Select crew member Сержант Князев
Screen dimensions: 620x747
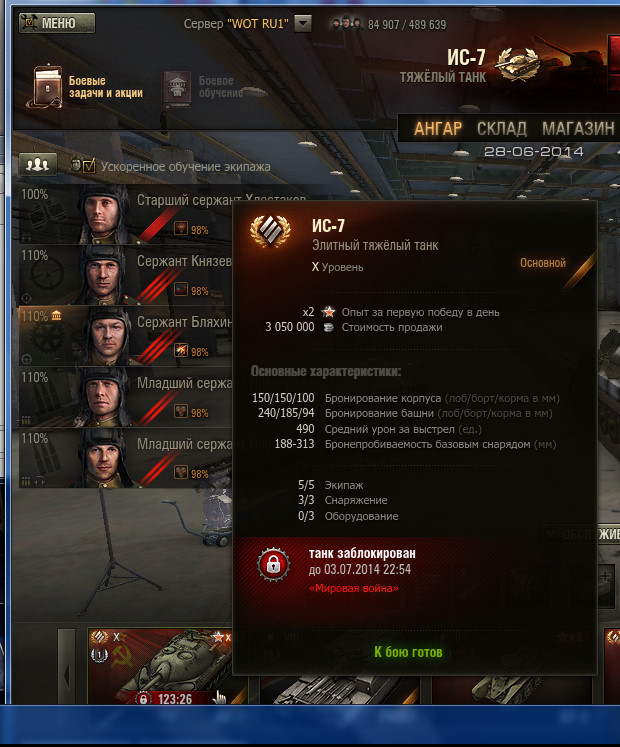[x=125, y=275]
